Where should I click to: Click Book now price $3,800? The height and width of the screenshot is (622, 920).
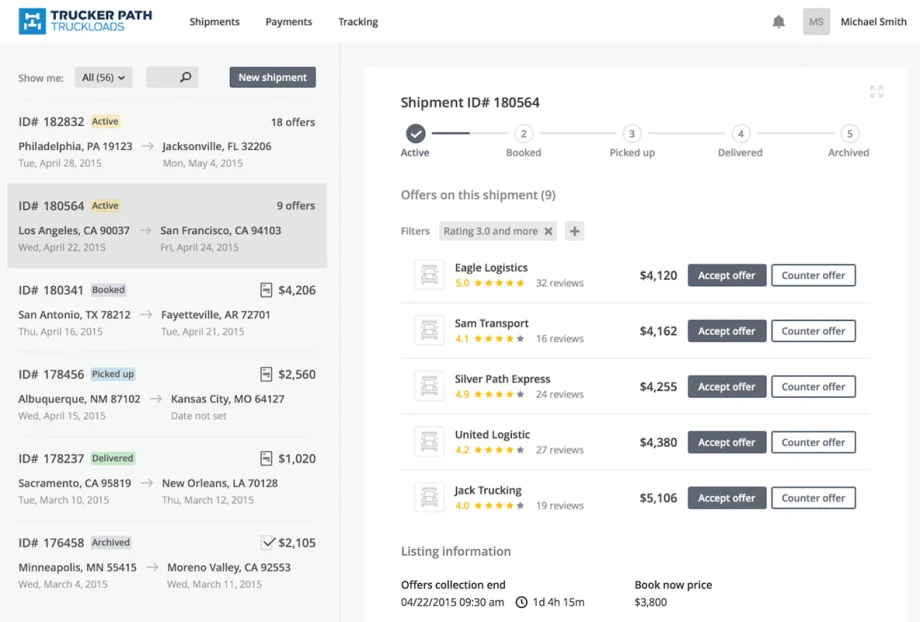[x=651, y=602]
